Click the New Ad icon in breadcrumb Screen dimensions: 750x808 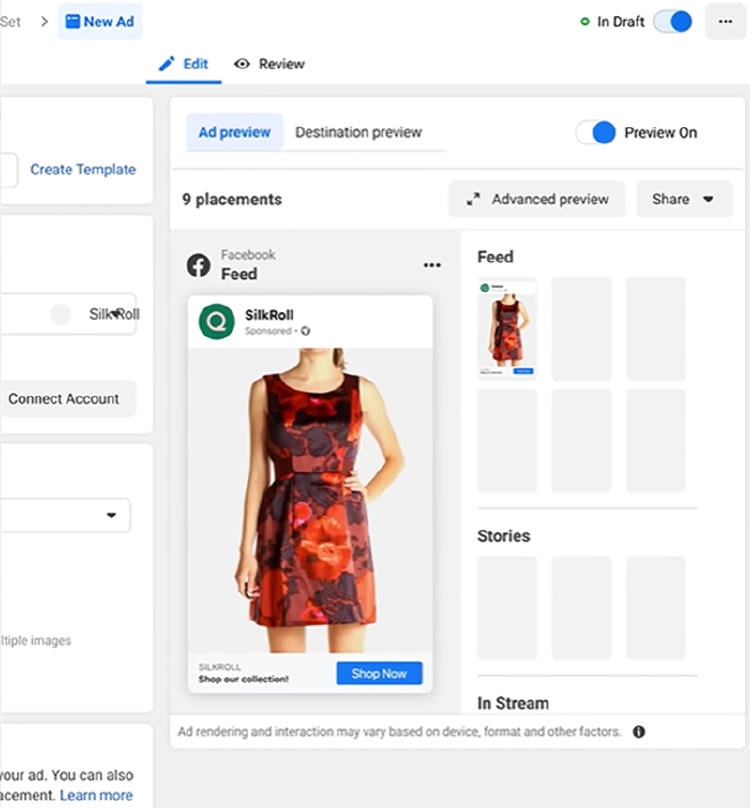(72, 21)
